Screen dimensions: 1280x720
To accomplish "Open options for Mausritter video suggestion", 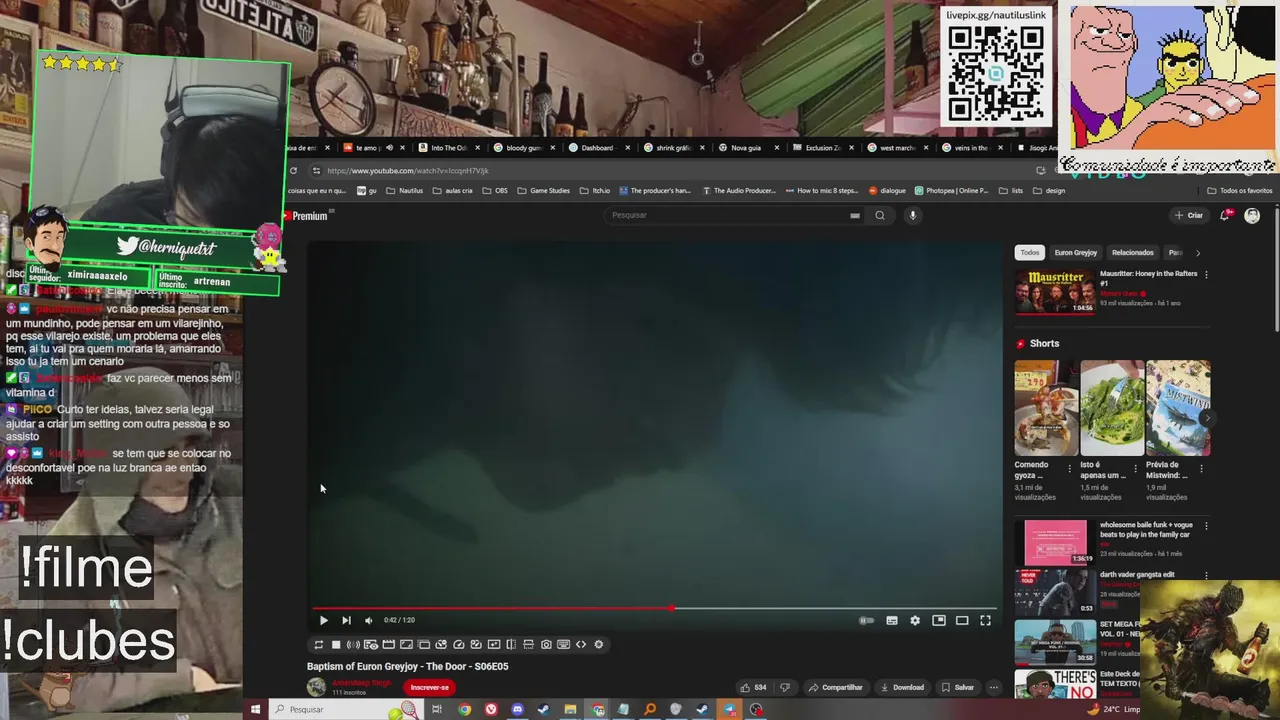I will click(x=1206, y=274).
